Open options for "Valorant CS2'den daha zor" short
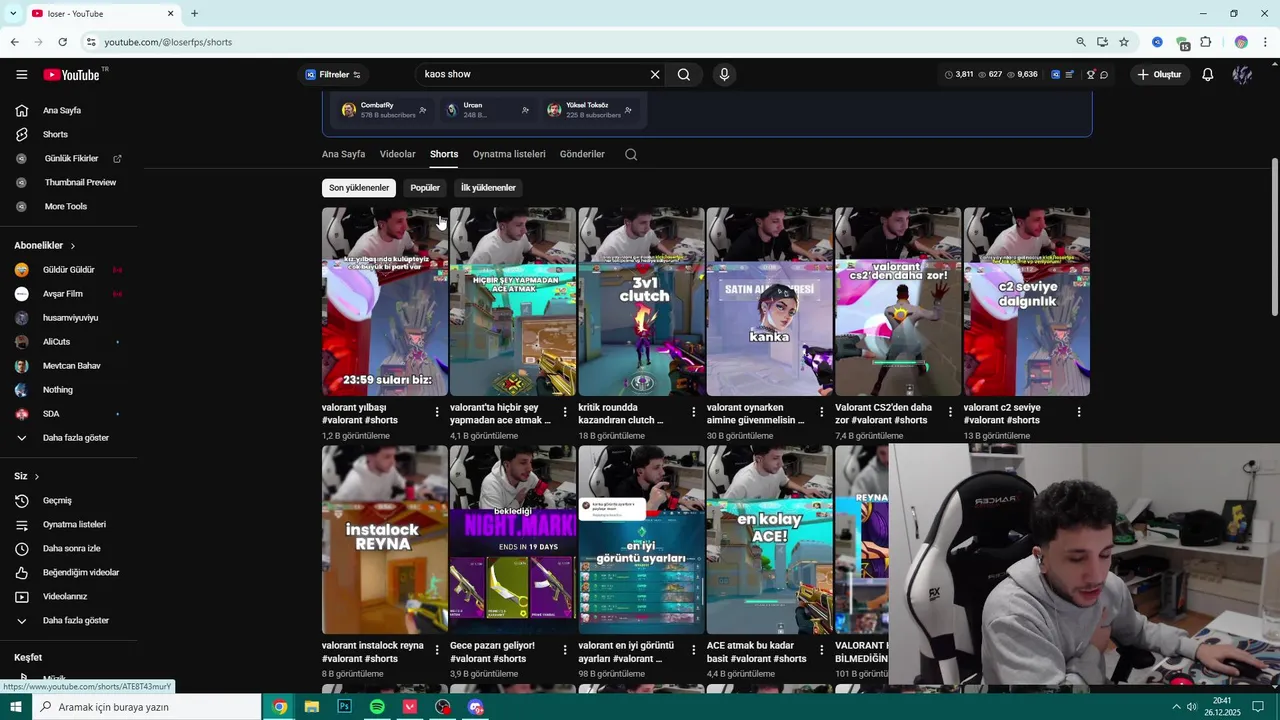This screenshot has width=1280, height=720. click(950, 412)
